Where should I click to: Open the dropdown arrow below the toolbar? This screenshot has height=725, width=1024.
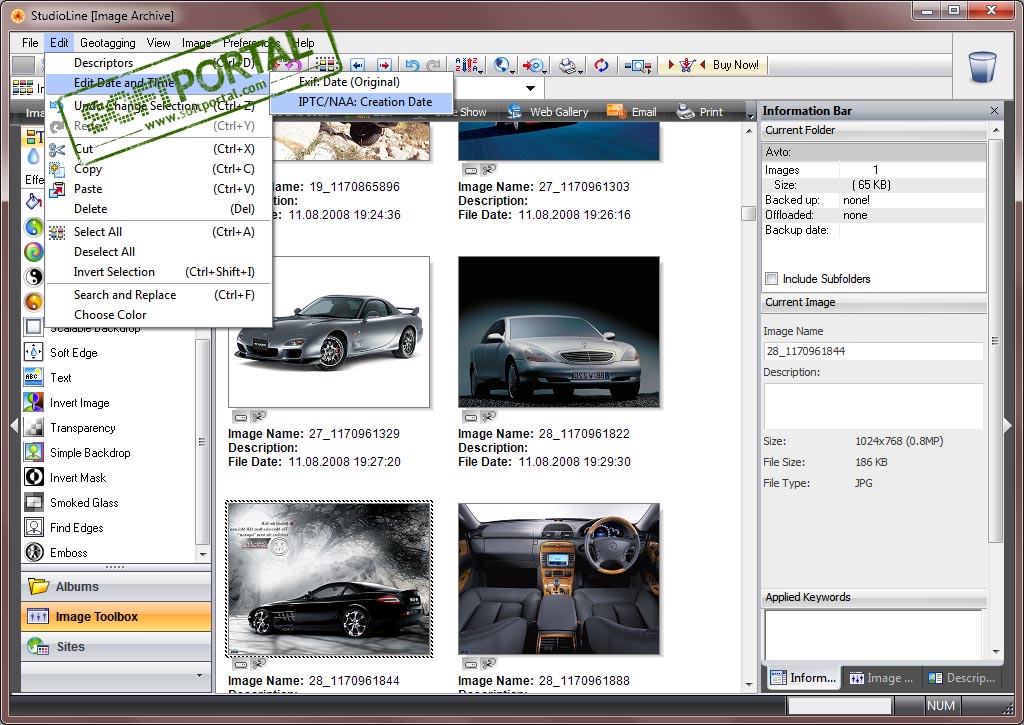530,88
